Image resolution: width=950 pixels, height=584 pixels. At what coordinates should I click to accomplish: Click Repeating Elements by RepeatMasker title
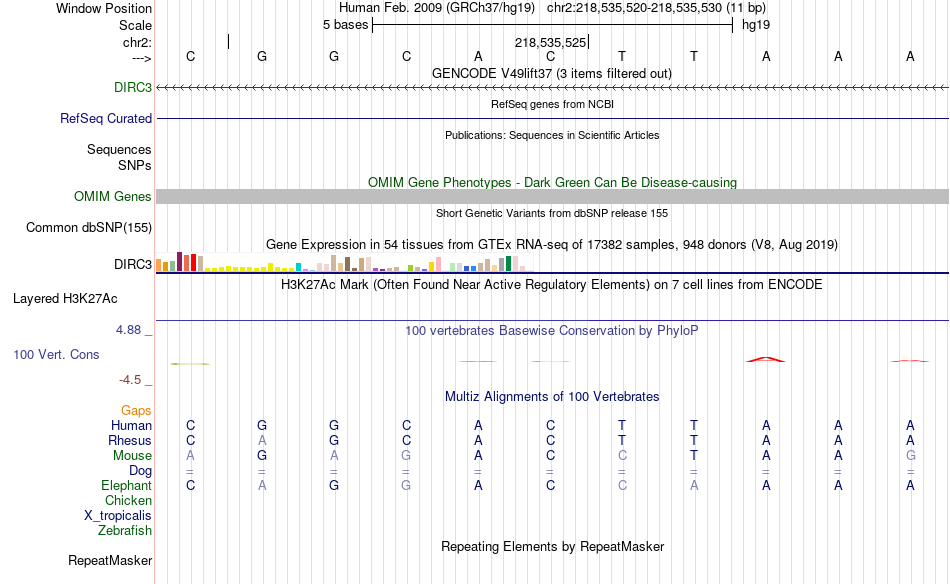[552, 546]
